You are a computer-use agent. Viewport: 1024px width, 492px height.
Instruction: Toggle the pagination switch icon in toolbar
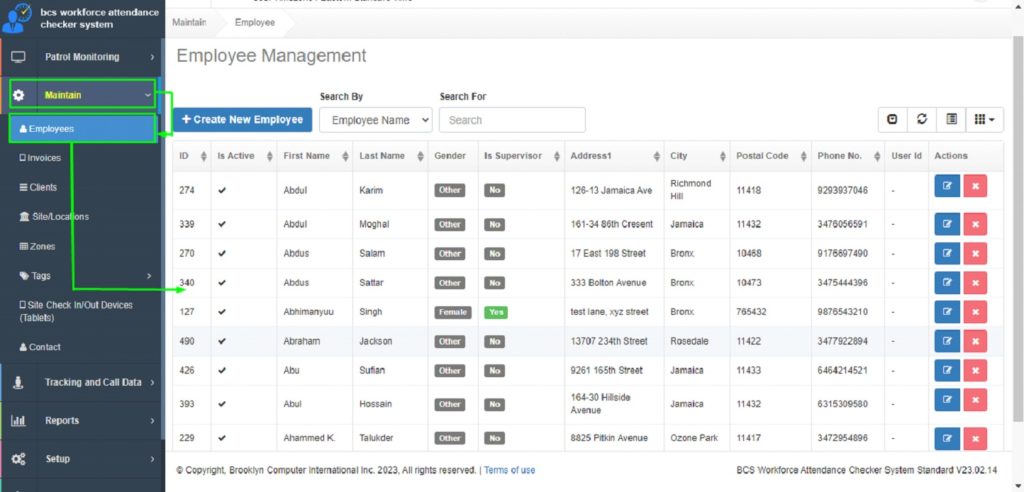click(x=893, y=120)
